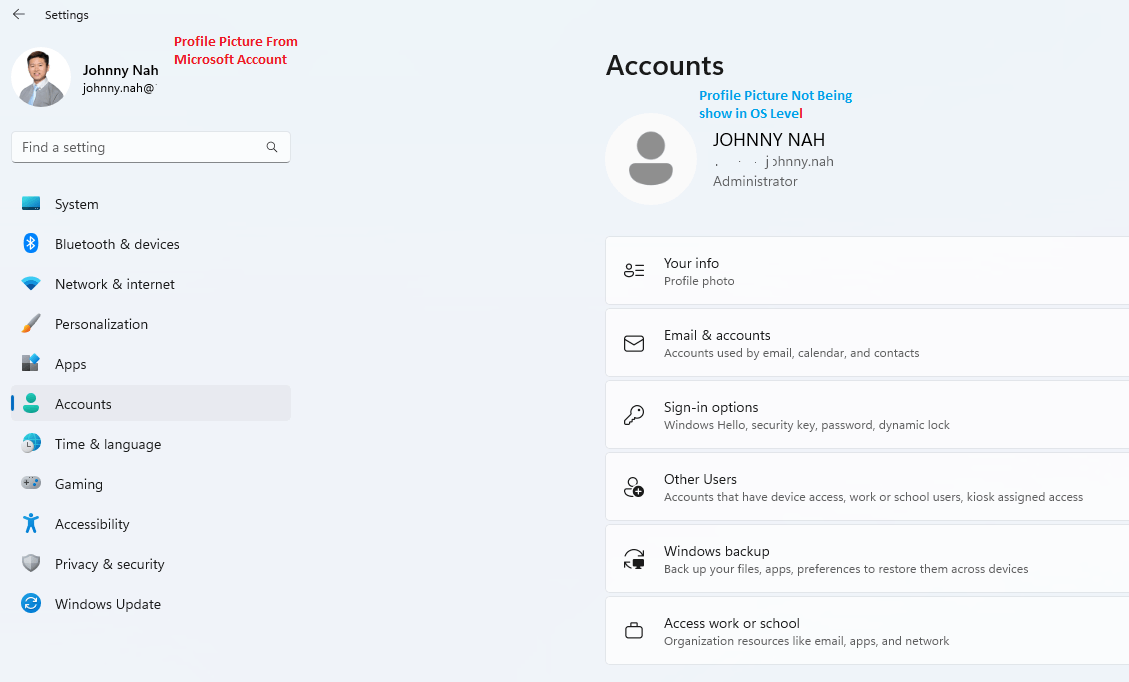Open Time & language settings

(108, 444)
